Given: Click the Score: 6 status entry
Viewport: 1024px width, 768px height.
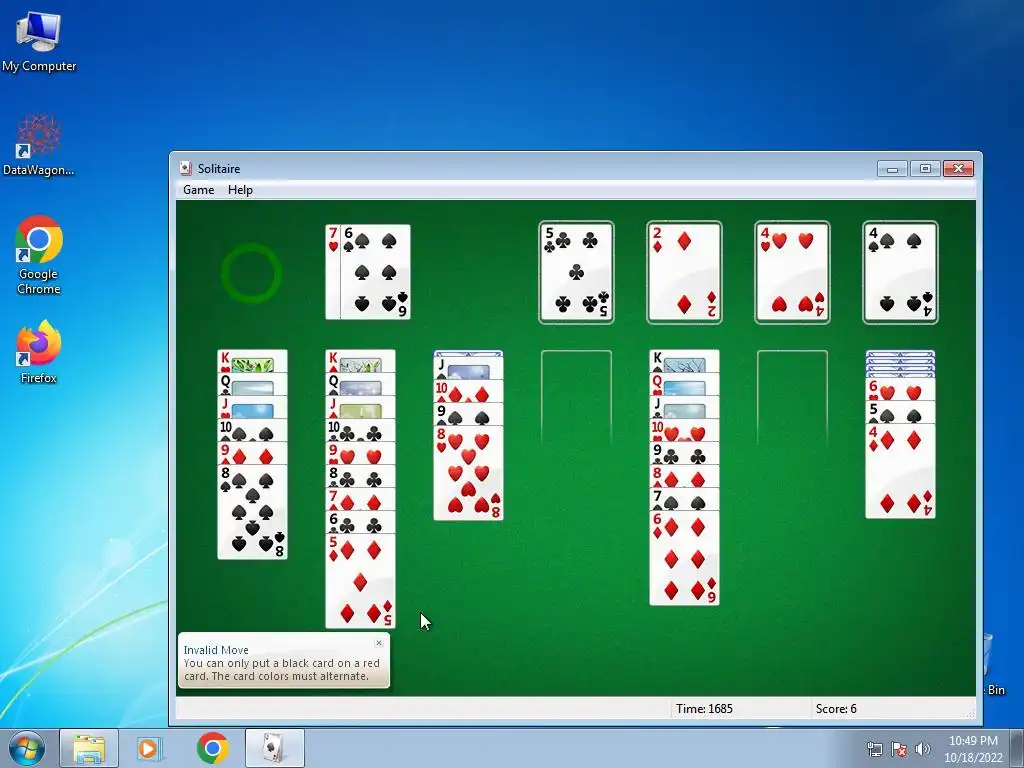Looking at the screenshot, I should pos(835,709).
